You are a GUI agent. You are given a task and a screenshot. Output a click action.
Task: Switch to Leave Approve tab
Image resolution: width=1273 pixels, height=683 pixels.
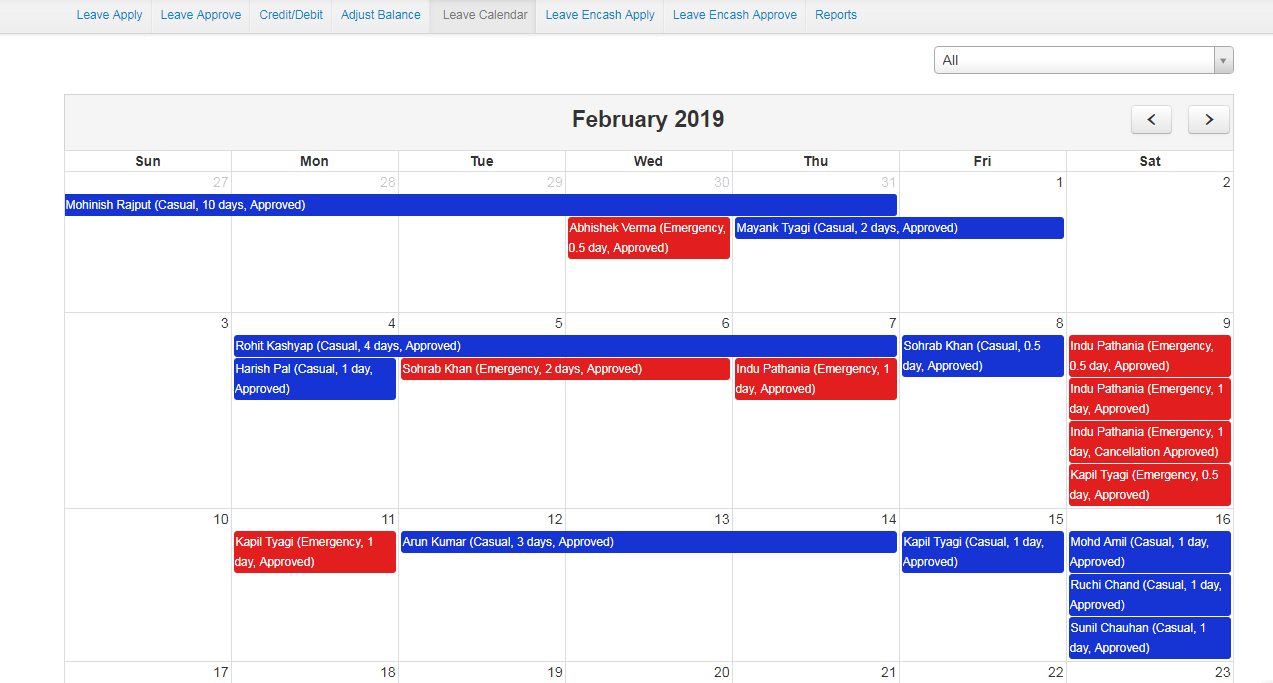point(200,15)
